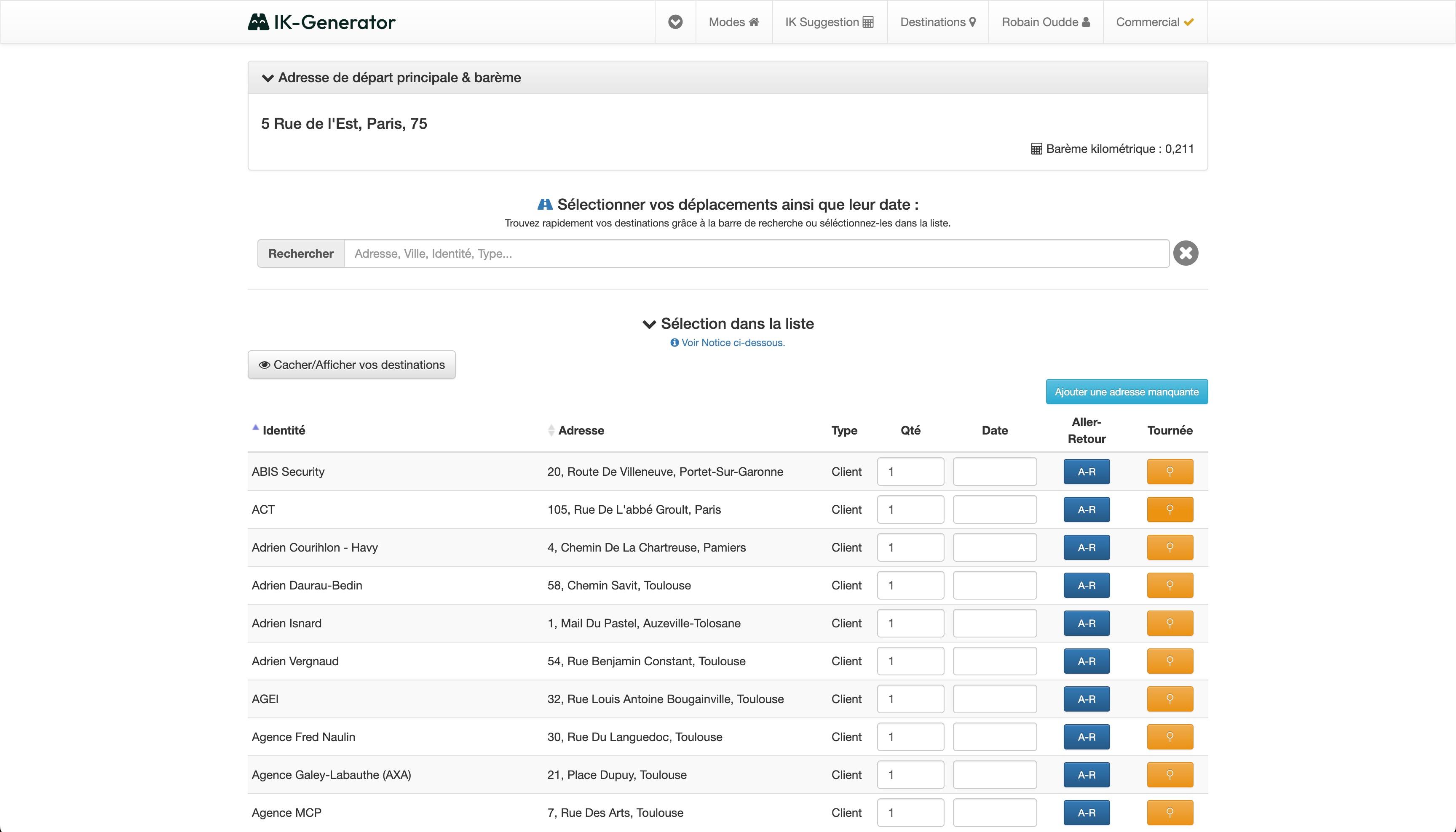The height and width of the screenshot is (832, 1456).
Task: Click Ajouter une adresse manquante
Action: tap(1126, 392)
